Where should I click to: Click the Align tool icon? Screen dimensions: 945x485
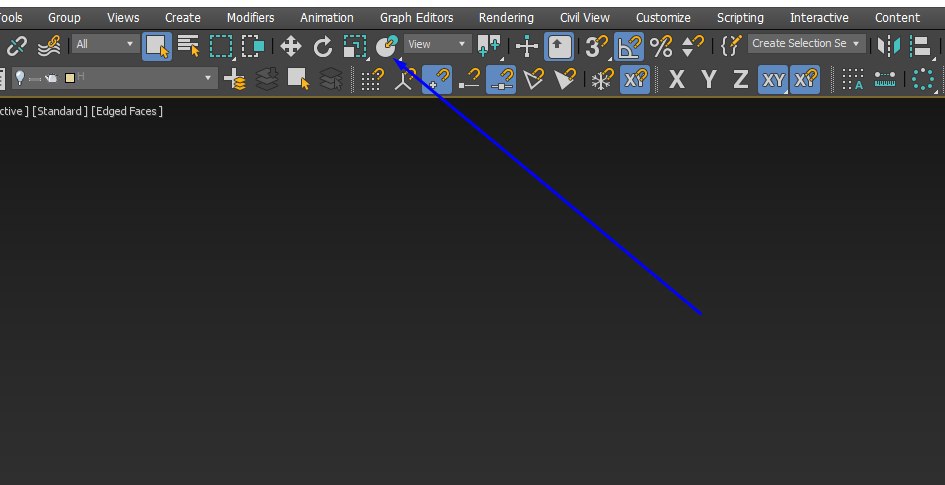pos(921,46)
